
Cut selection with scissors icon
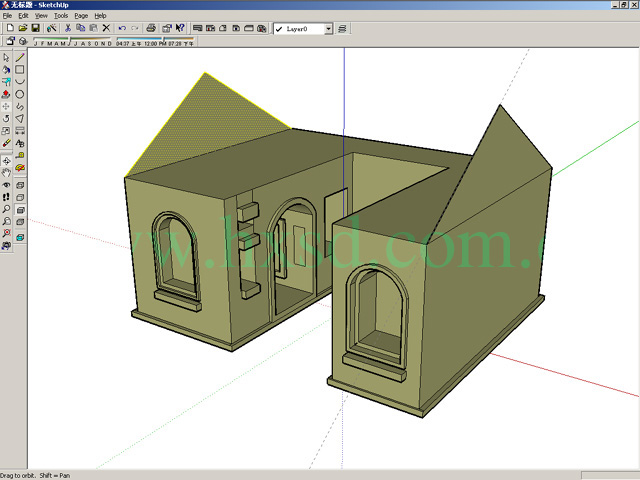[68, 28]
